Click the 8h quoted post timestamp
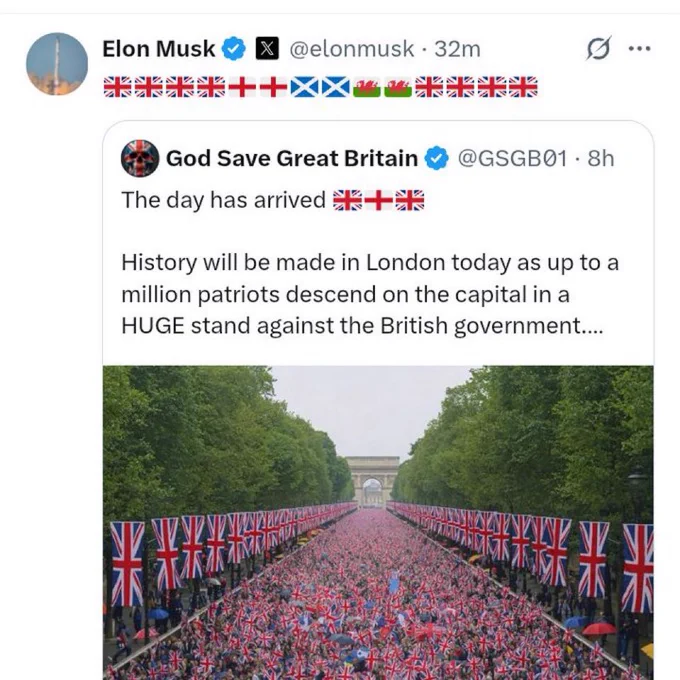 point(601,158)
